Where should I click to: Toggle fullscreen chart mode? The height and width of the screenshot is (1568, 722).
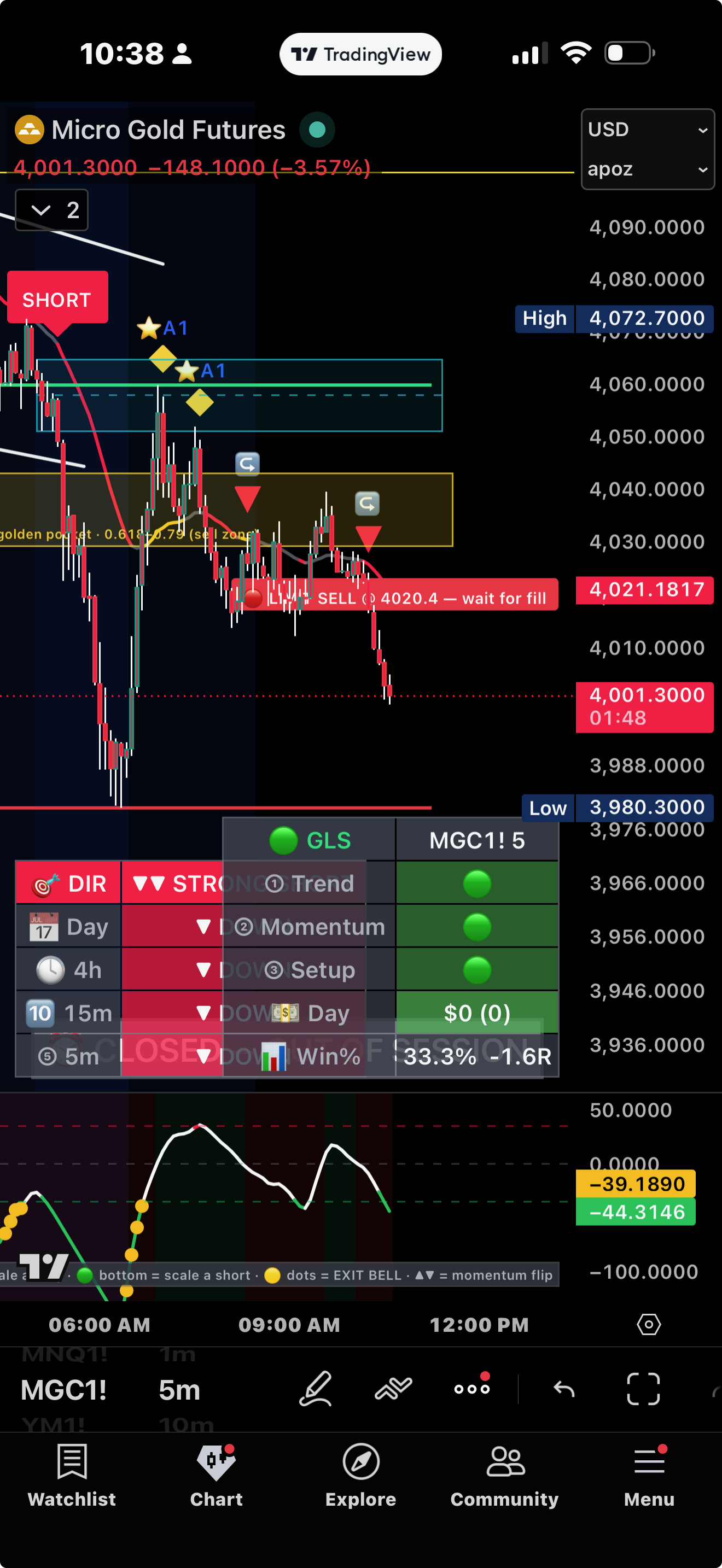click(x=643, y=1389)
